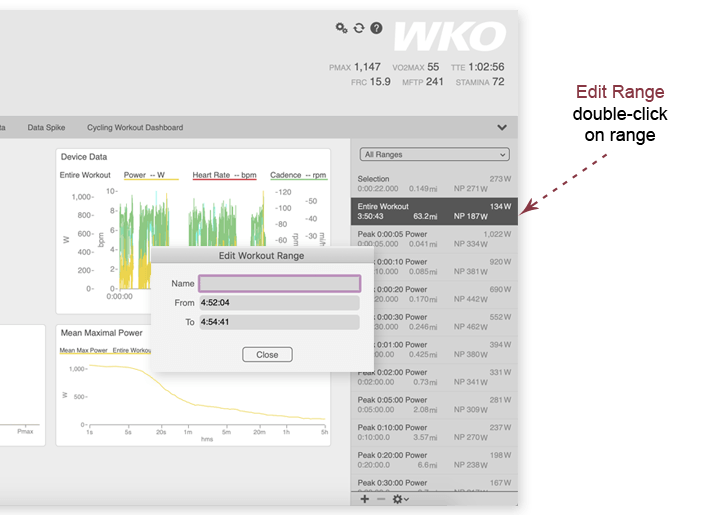The height and width of the screenshot is (515, 720).
Task: Click the MFTP 241 metric
Action: coord(423,82)
